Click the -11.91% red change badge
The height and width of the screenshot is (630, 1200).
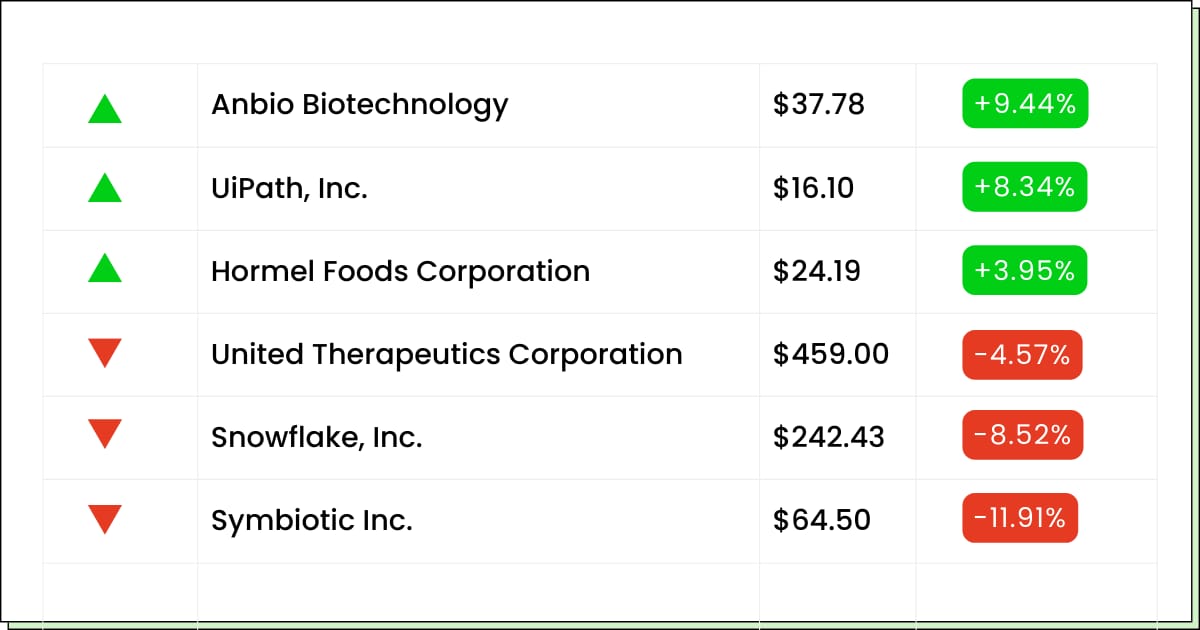[1020, 518]
